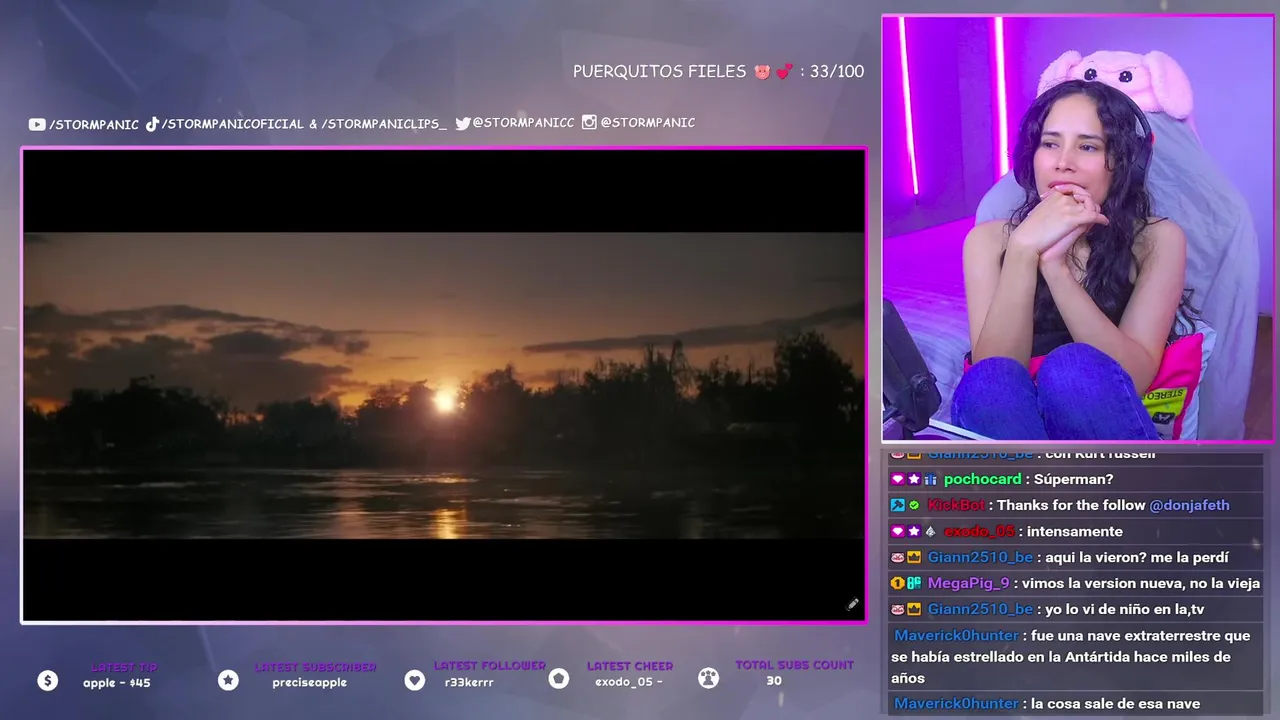This screenshot has height=720, width=1280.
Task: Click the pink heart badge beside pochocard
Action: pyautogui.click(x=897, y=479)
